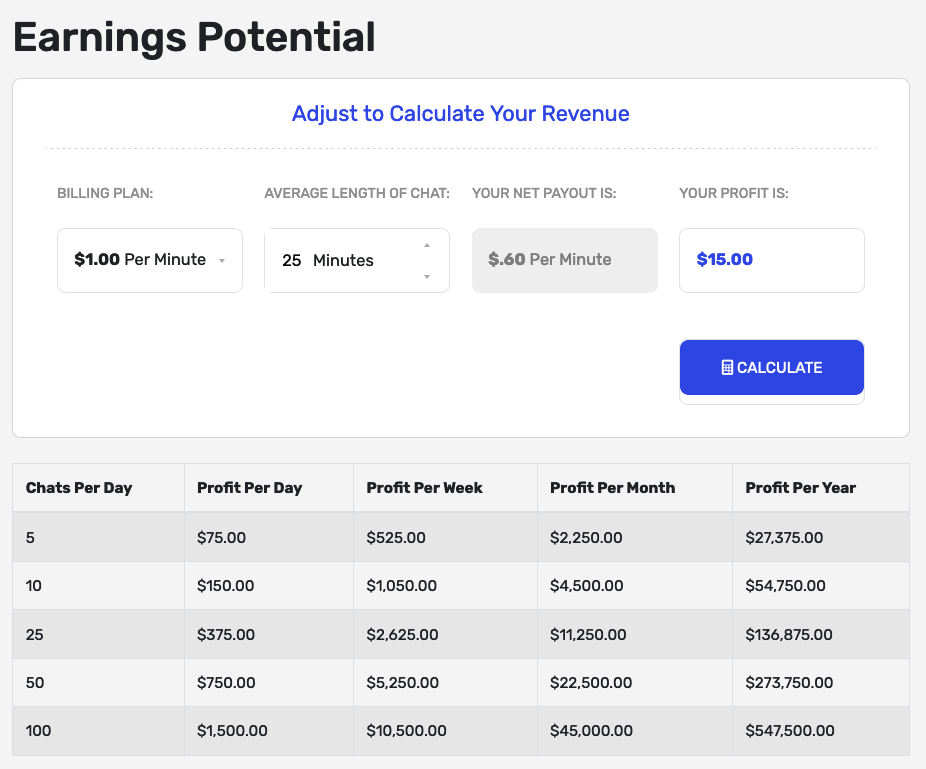The width and height of the screenshot is (926, 769).
Task: Click the $547,500.00 profit per year cell
Action: pyautogui.click(x=821, y=731)
